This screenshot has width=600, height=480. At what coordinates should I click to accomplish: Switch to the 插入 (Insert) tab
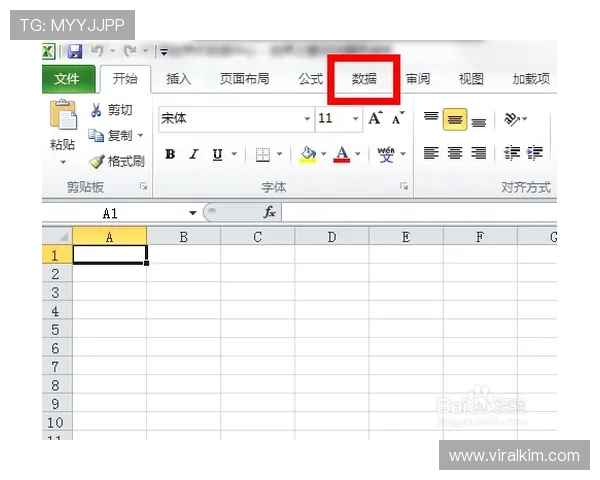pyautogui.click(x=178, y=79)
